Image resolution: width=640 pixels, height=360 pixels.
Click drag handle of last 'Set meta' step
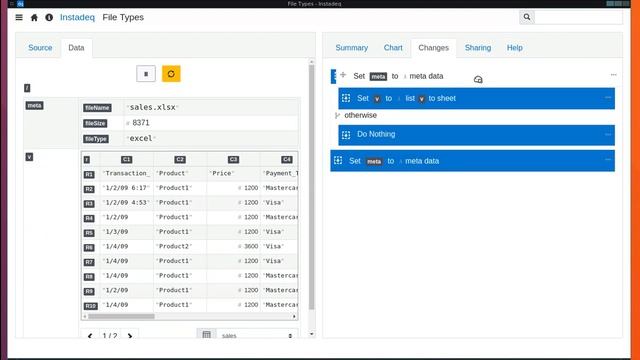point(338,160)
